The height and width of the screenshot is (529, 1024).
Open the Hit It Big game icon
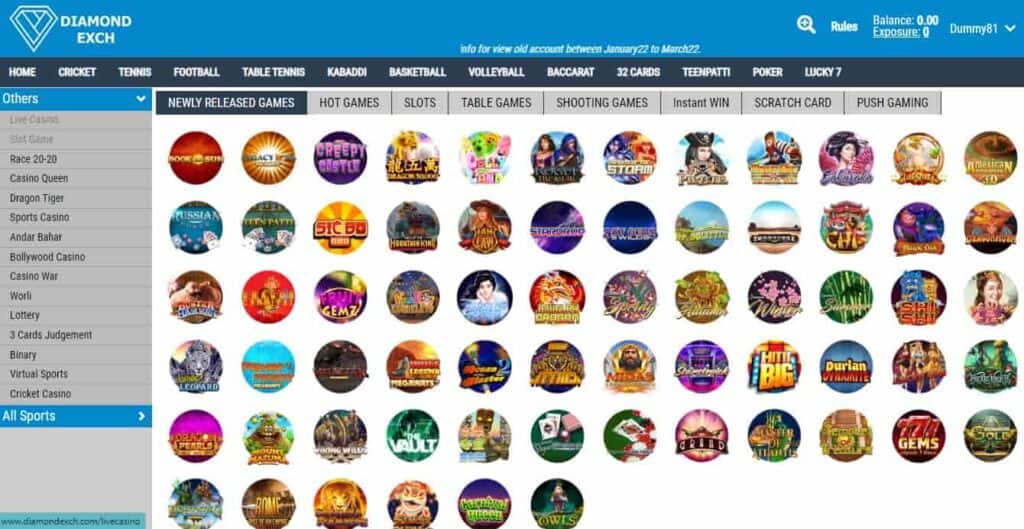coord(775,367)
